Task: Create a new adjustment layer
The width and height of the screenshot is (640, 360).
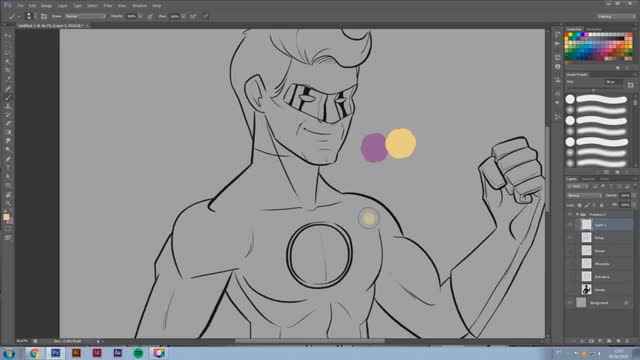Action: (600, 341)
